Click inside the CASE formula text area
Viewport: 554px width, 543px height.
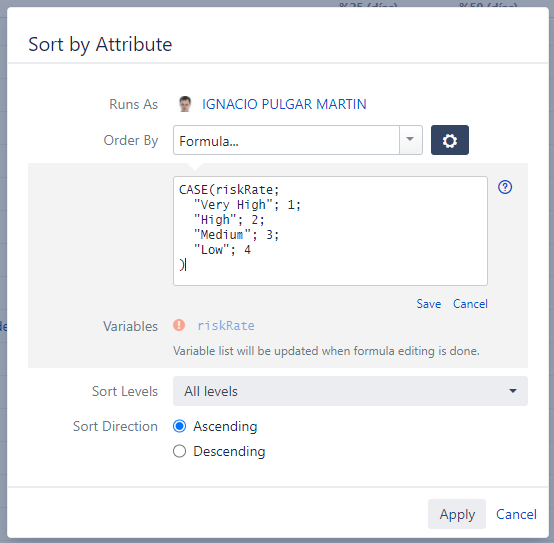pyautogui.click(x=330, y=231)
